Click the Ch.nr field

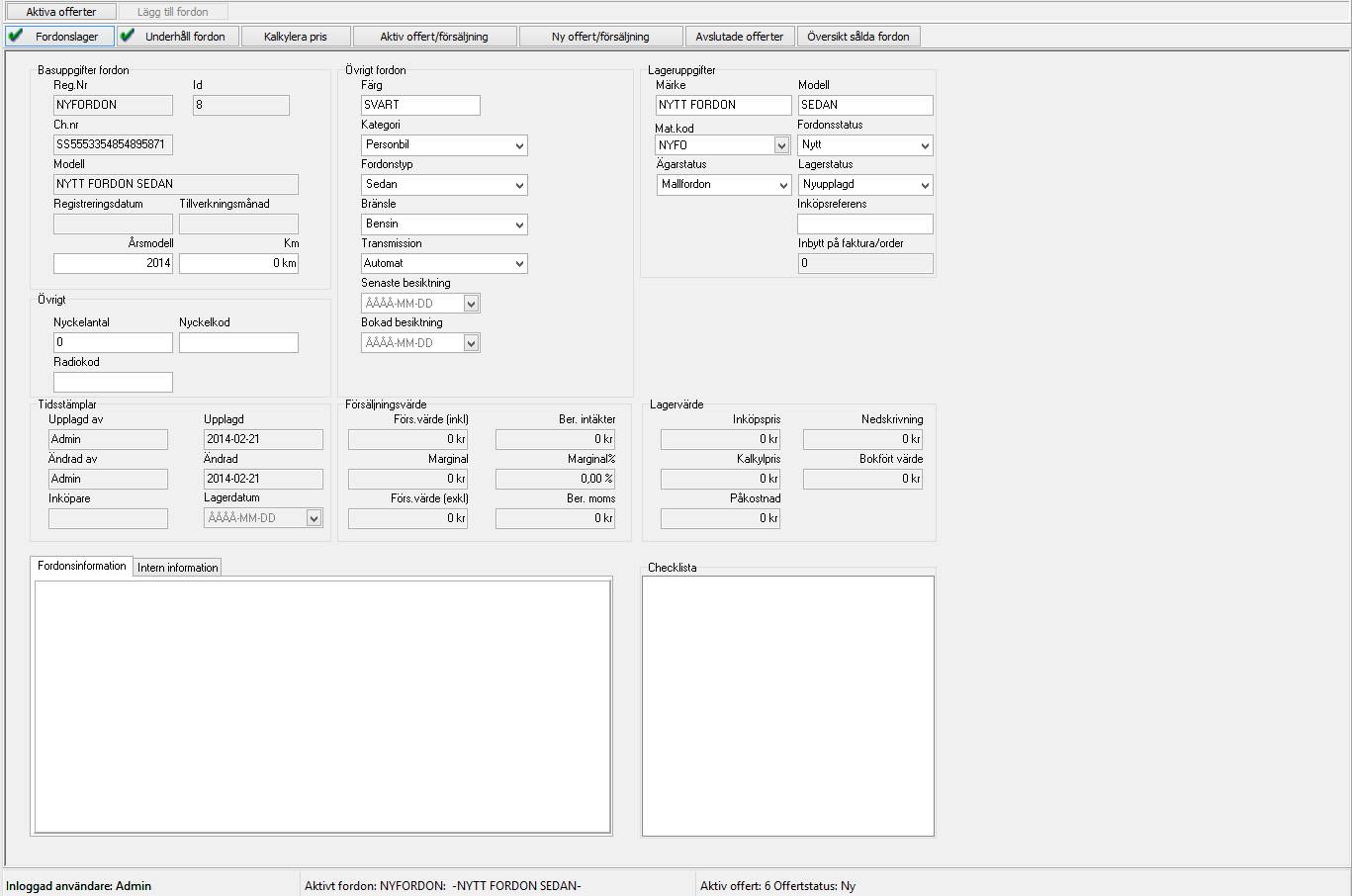tap(113, 144)
